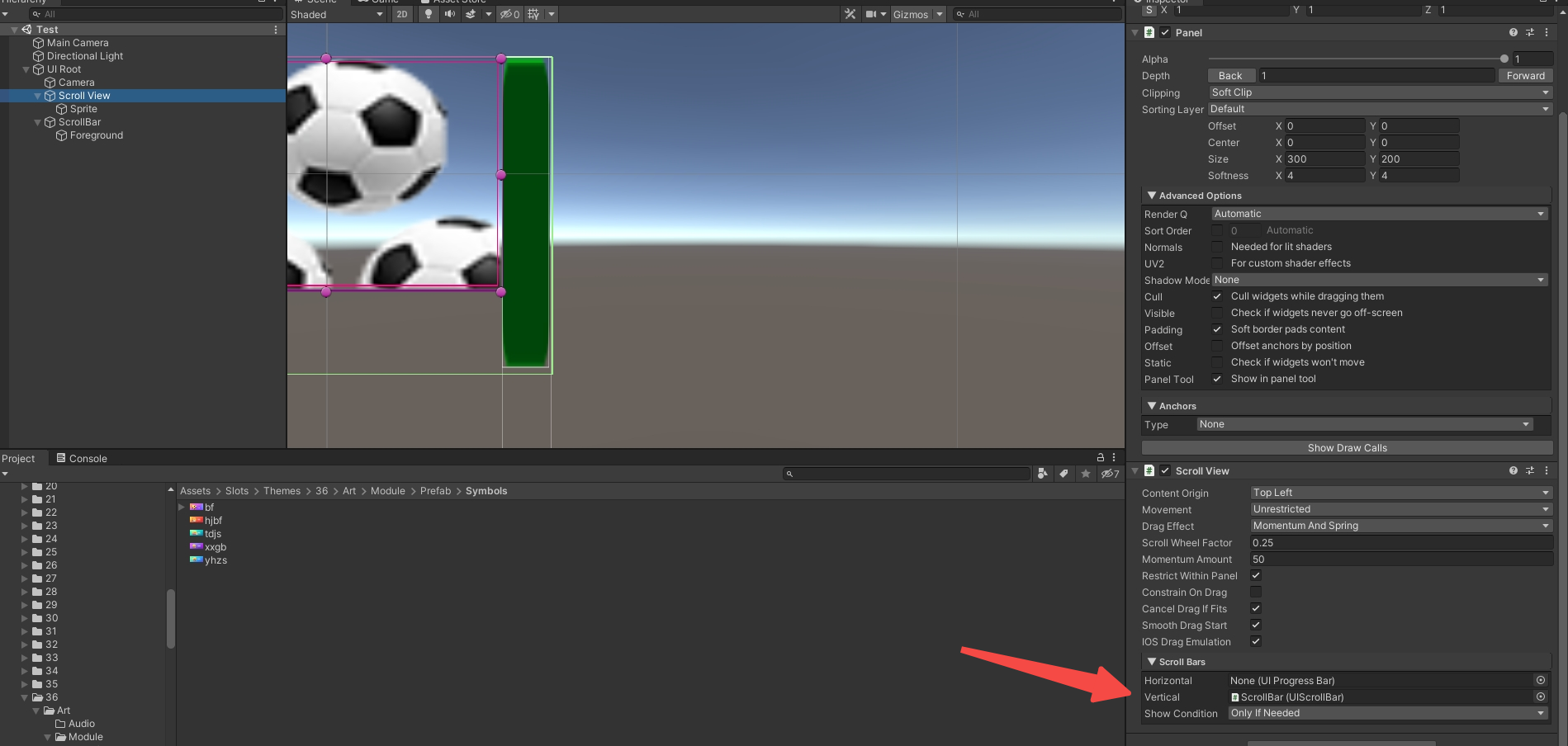The width and height of the screenshot is (1568, 746).
Task: Open the Gizmos button
Action: pyautogui.click(x=911, y=14)
